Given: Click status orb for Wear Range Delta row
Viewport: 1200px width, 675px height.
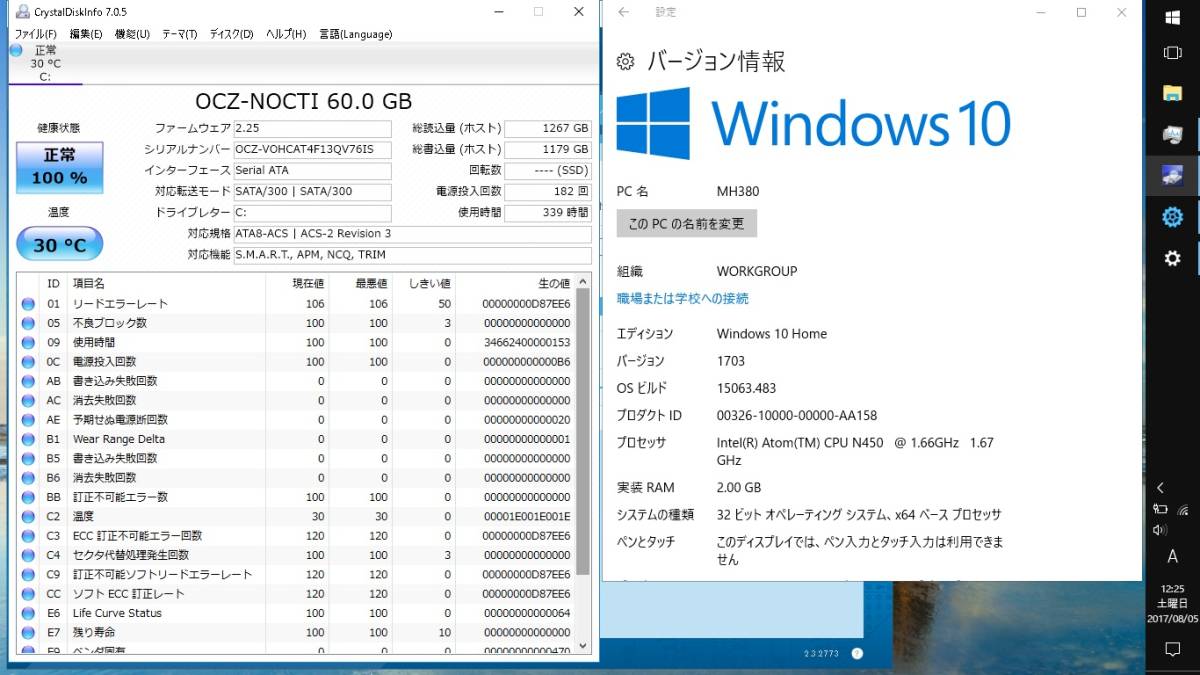Looking at the screenshot, I should click(28, 439).
